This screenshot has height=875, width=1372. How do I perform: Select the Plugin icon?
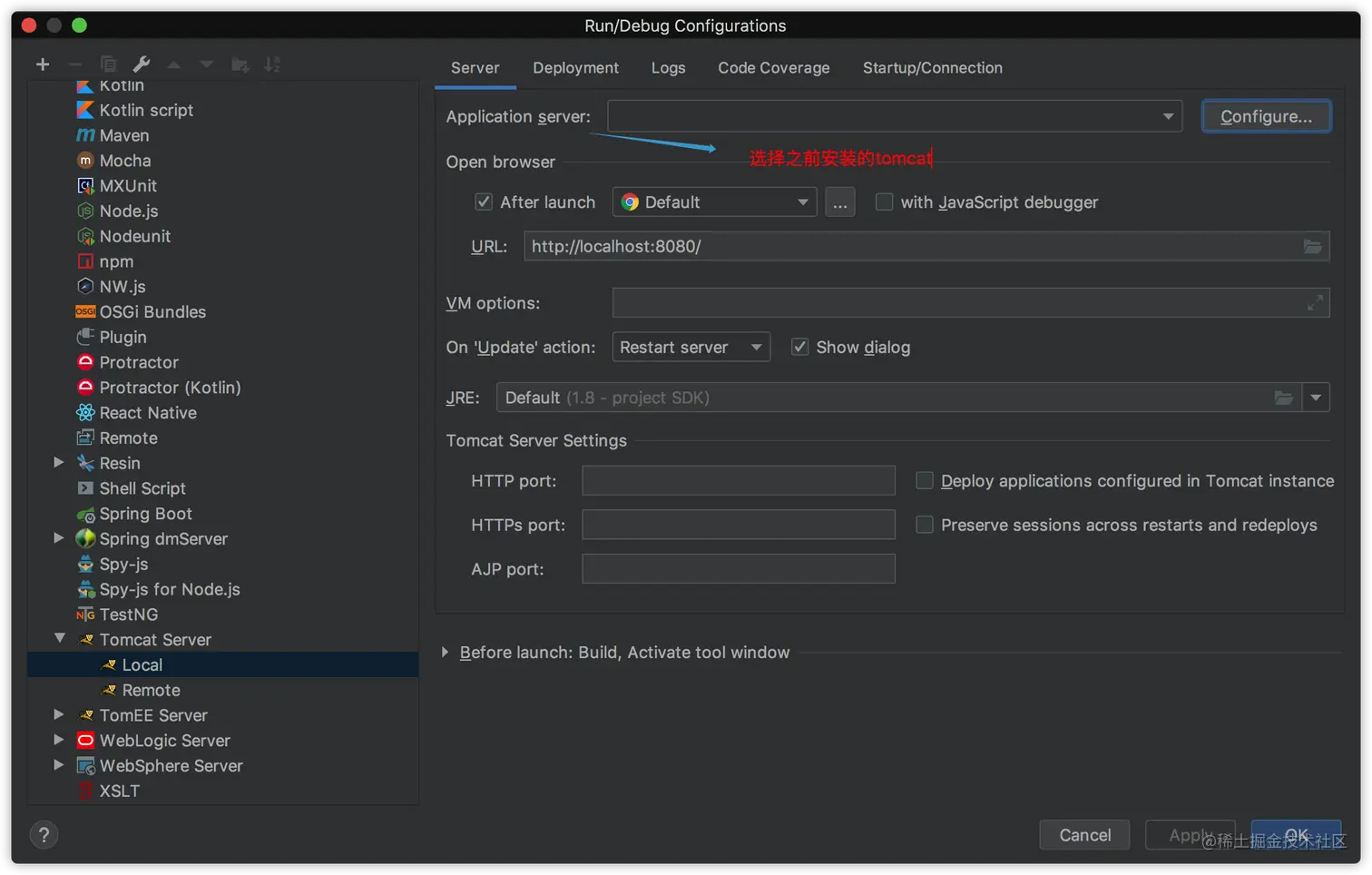tap(85, 337)
